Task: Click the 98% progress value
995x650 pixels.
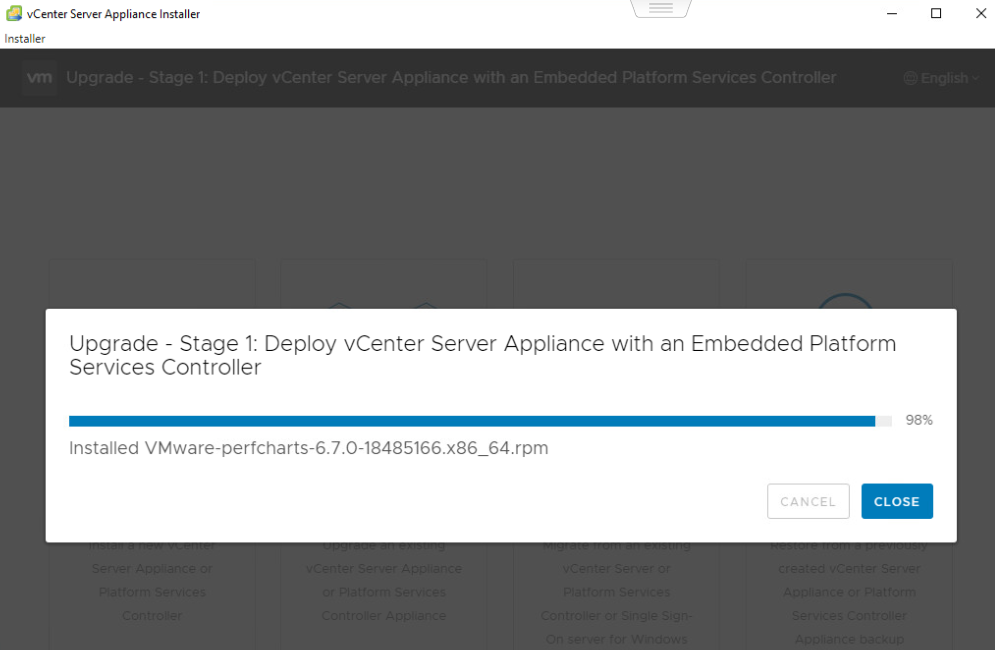Action: pos(919,420)
